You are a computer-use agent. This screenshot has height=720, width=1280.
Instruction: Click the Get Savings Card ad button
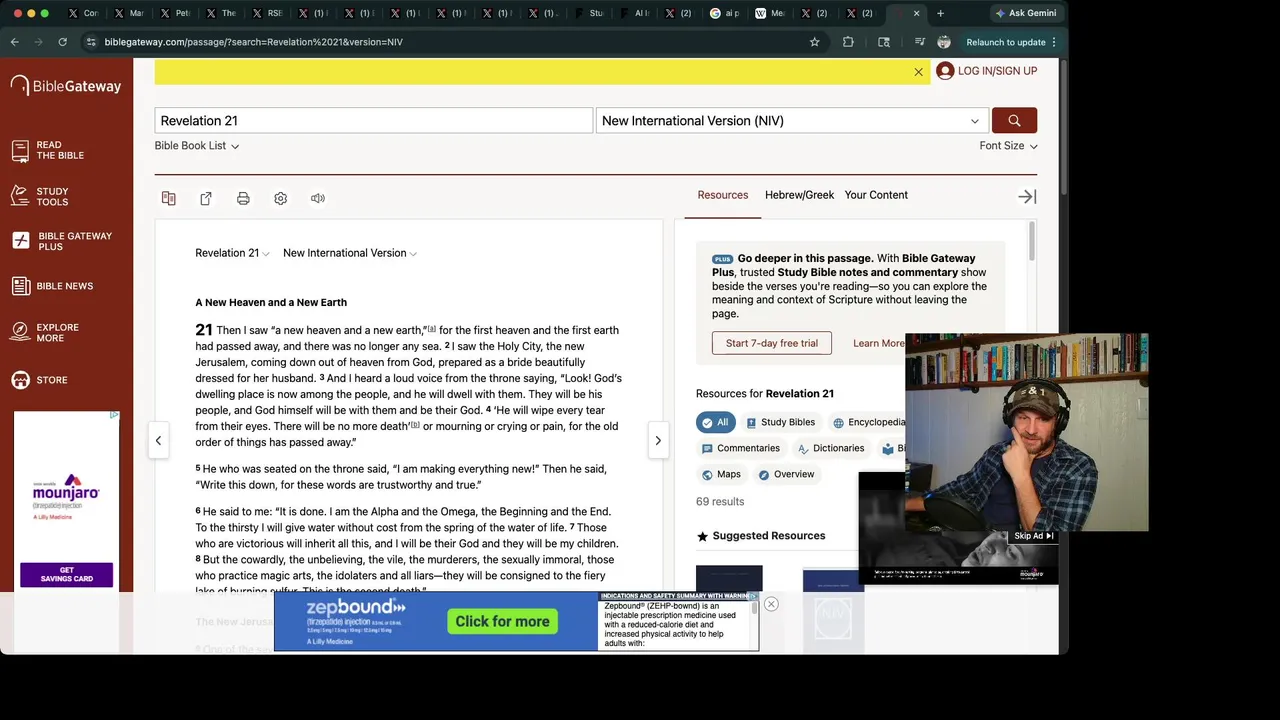coord(66,575)
